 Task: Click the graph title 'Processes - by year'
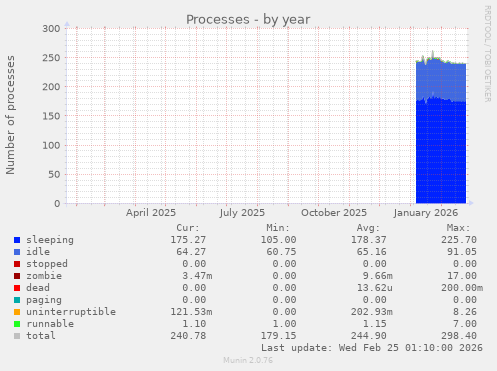(x=248, y=20)
